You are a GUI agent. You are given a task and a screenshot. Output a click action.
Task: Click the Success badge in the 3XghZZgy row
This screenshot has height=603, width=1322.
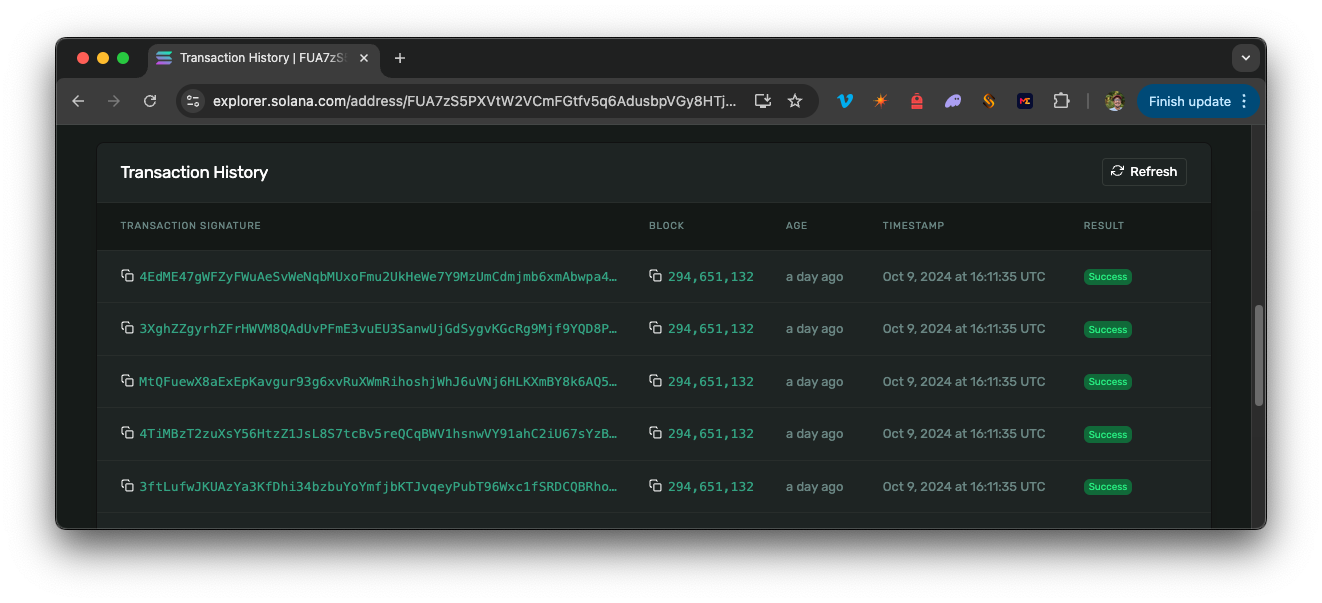click(1108, 329)
